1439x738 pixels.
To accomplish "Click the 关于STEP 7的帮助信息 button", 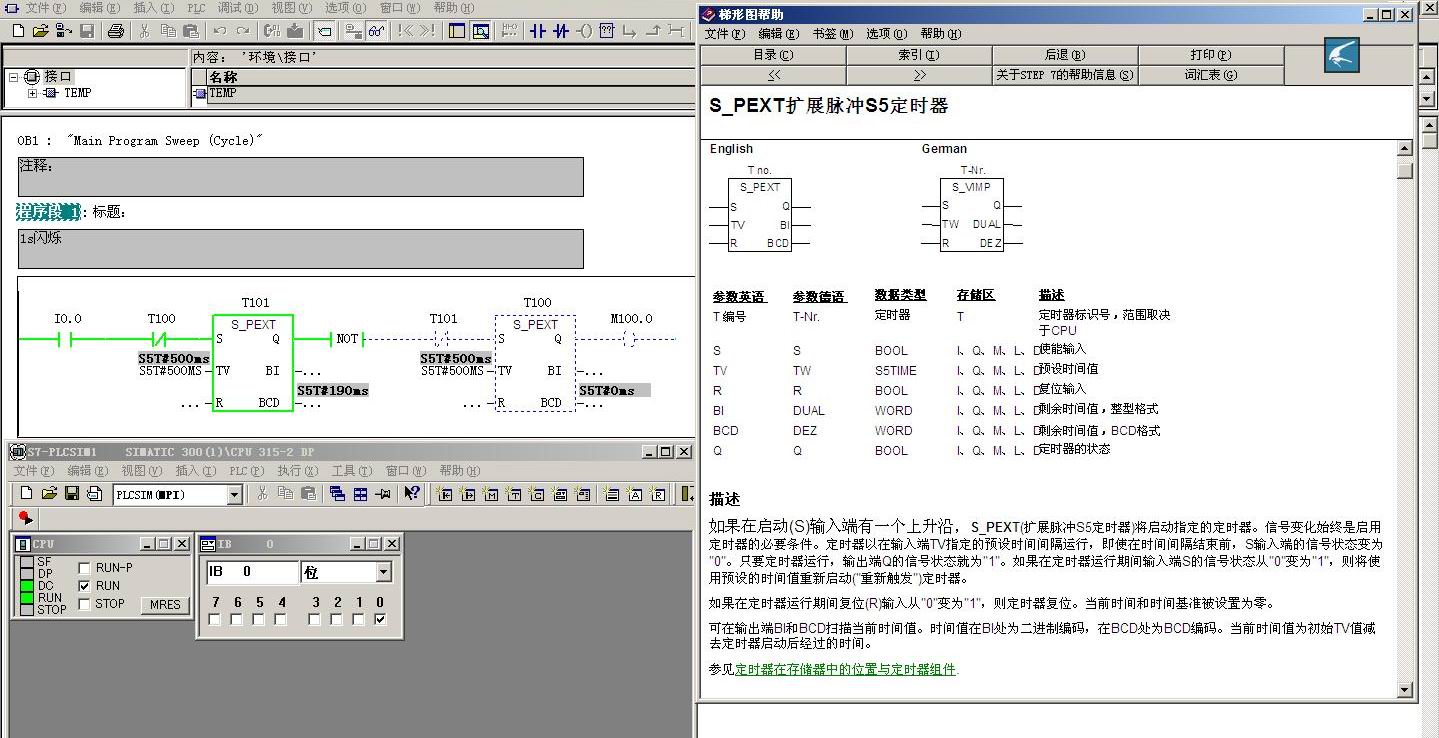I will tap(1065, 75).
